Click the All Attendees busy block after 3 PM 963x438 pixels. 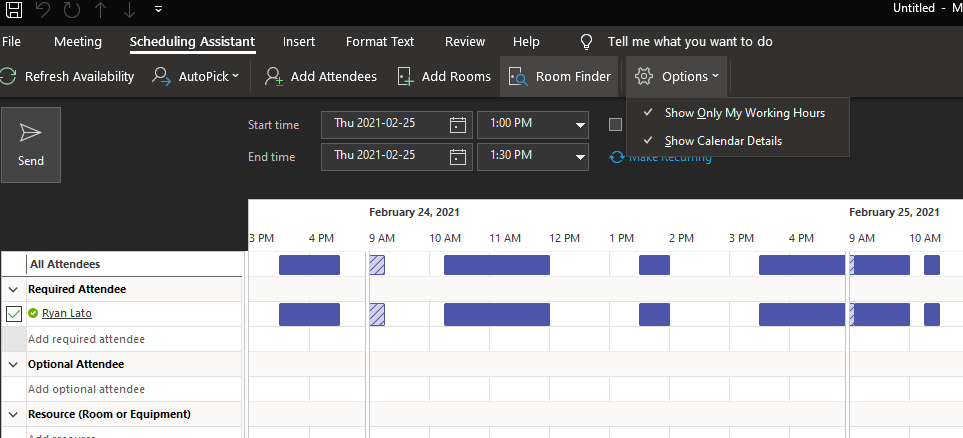coord(802,265)
